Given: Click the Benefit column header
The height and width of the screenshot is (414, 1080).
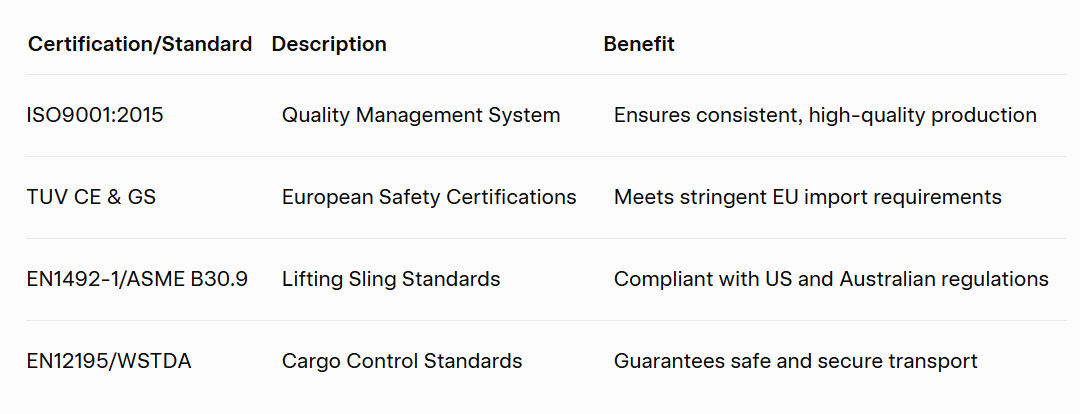Looking at the screenshot, I should click(x=639, y=44).
